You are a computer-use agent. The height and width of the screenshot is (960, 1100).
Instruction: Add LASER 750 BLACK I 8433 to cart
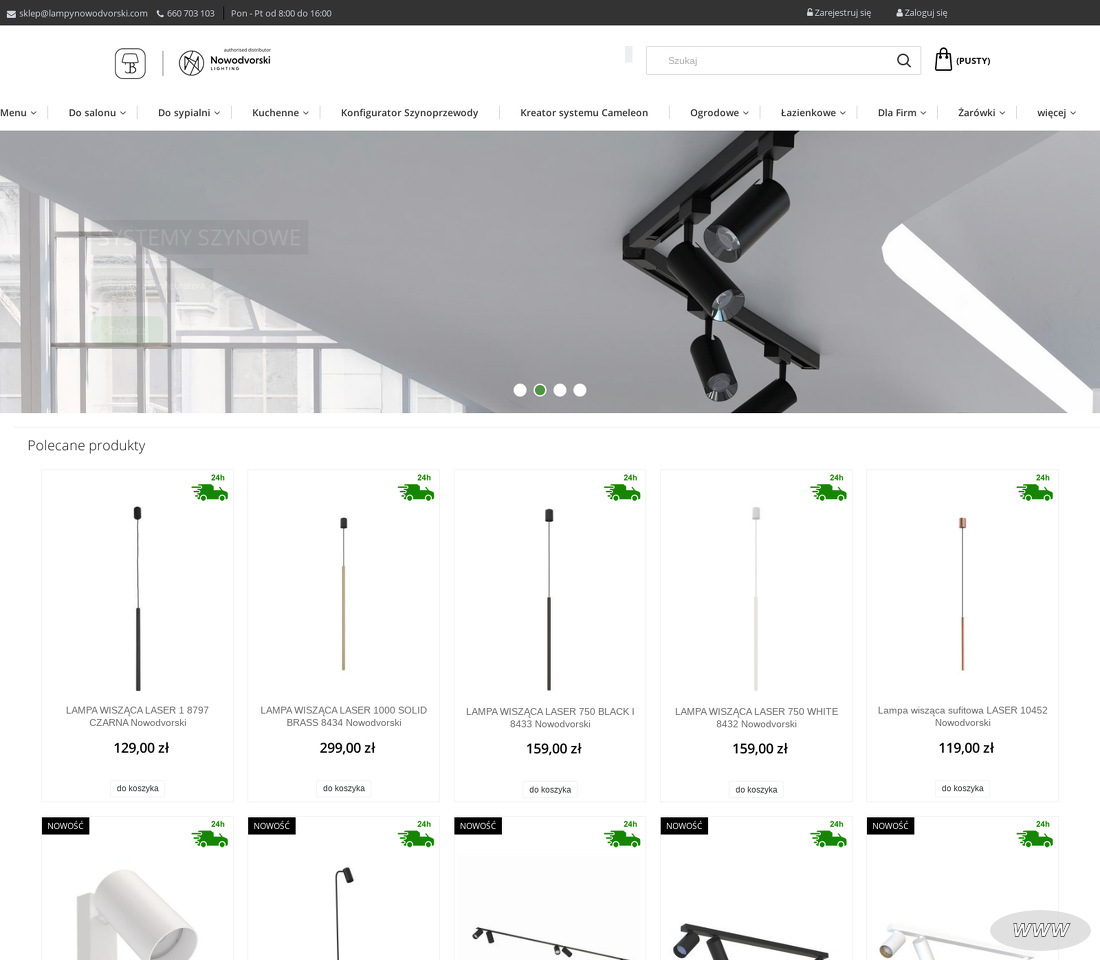coord(550,789)
